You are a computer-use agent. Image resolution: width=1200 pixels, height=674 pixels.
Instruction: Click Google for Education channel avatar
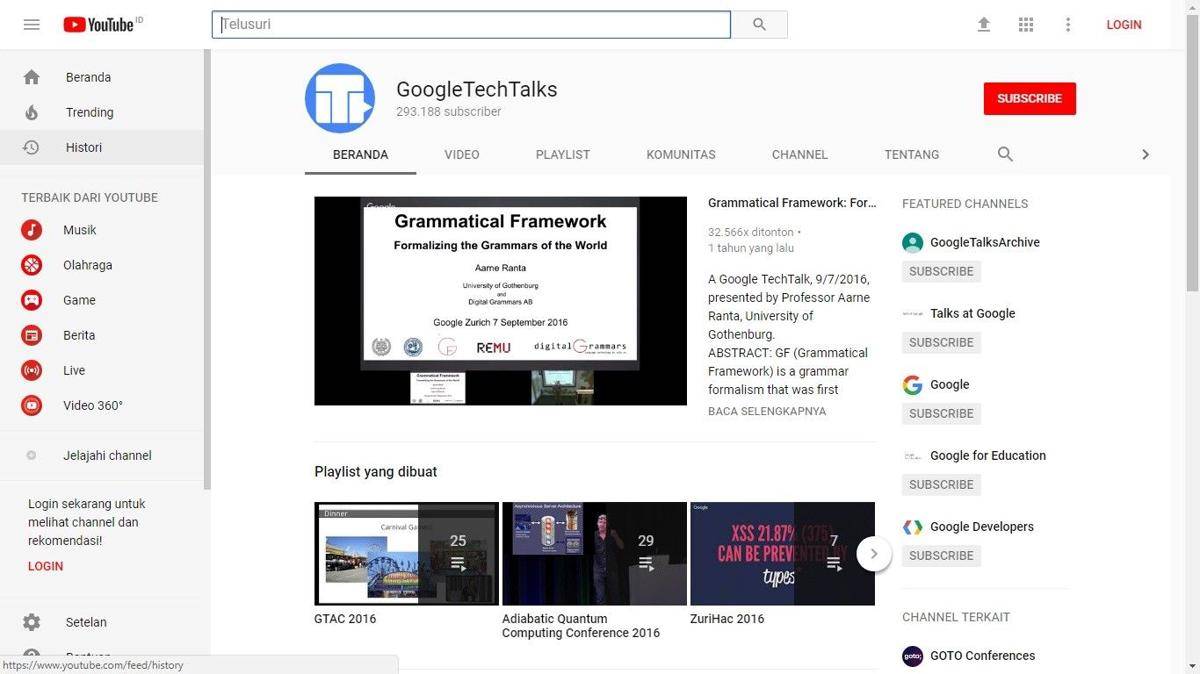[x=912, y=455]
